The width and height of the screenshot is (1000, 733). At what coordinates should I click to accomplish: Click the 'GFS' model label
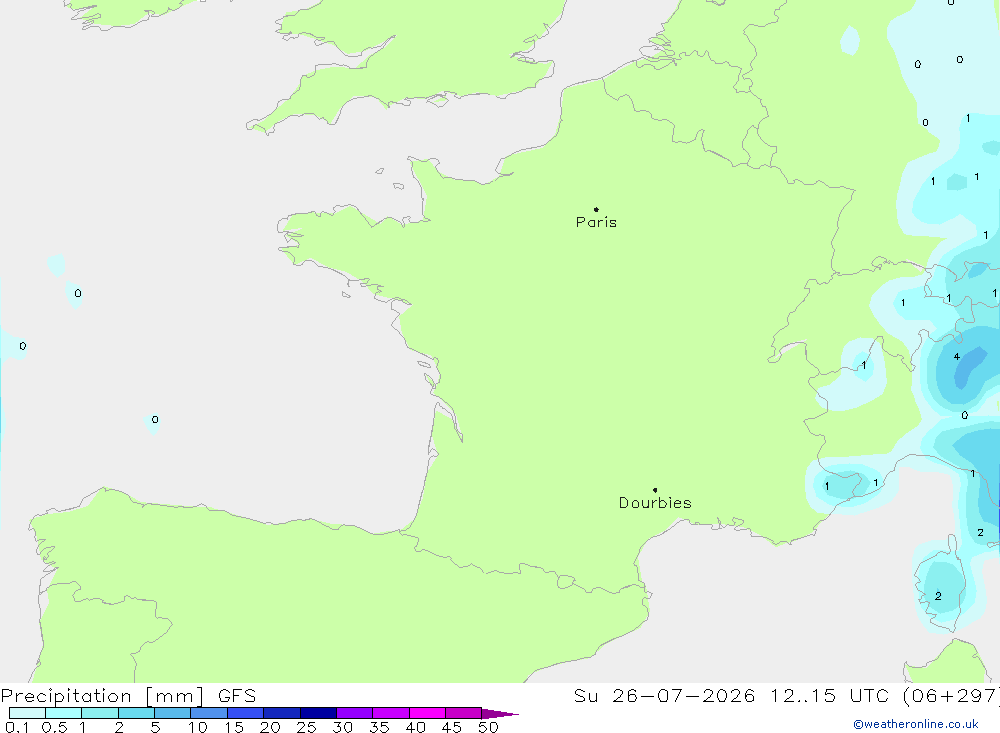pyautogui.click(x=237, y=696)
